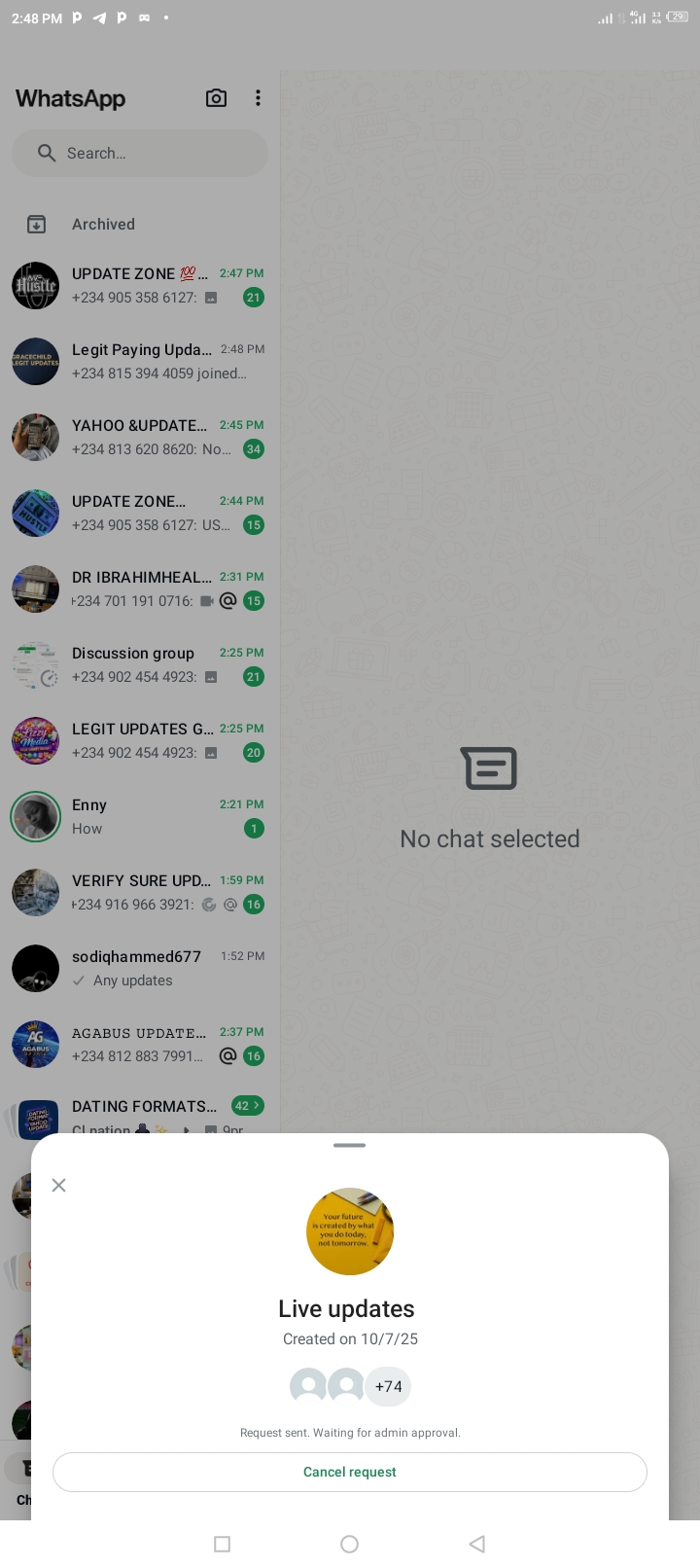Click the Search input field
Screen dimensions: 700x1568
pyautogui.click(x=140, y=154)
